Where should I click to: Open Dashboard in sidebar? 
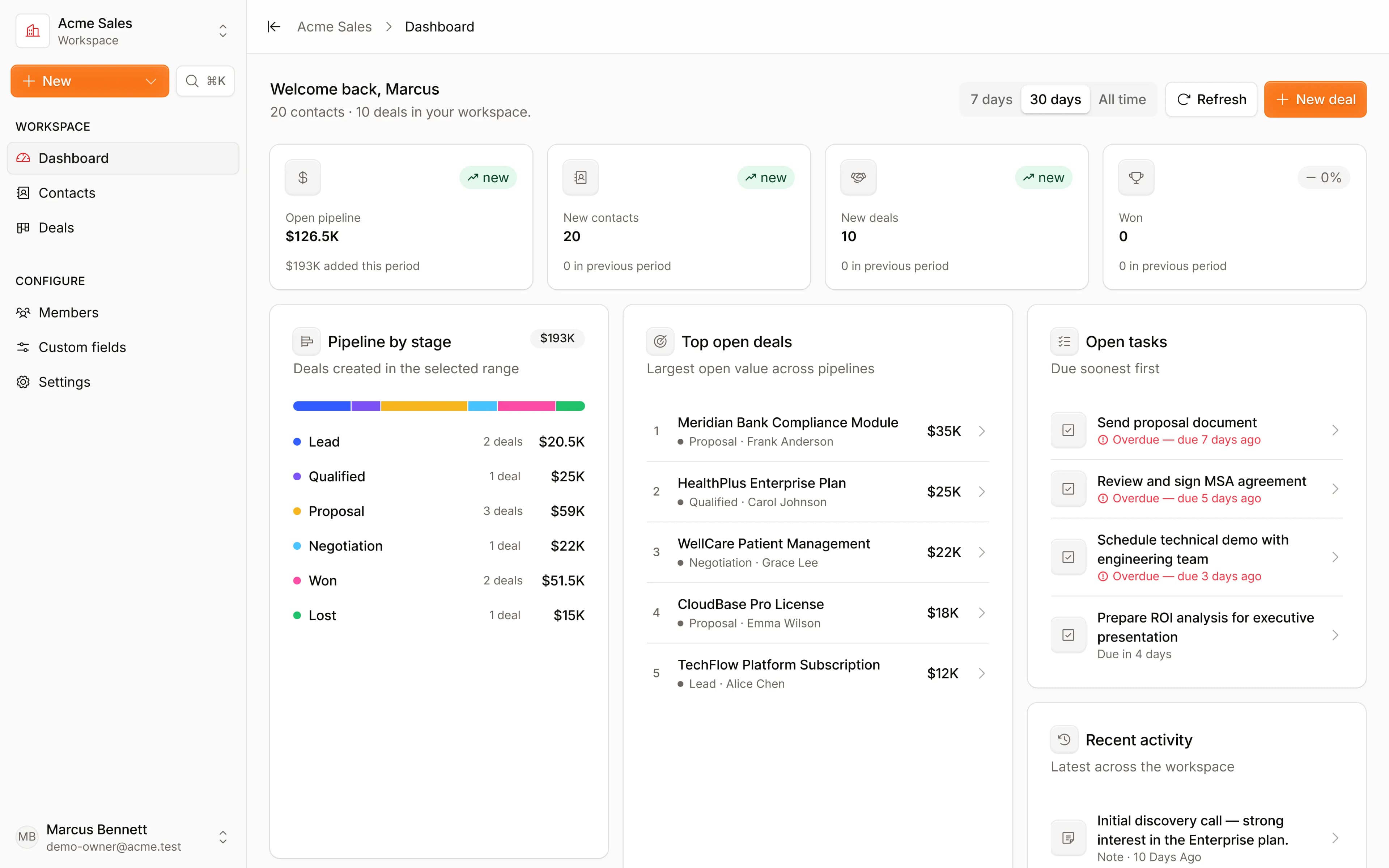123,158
